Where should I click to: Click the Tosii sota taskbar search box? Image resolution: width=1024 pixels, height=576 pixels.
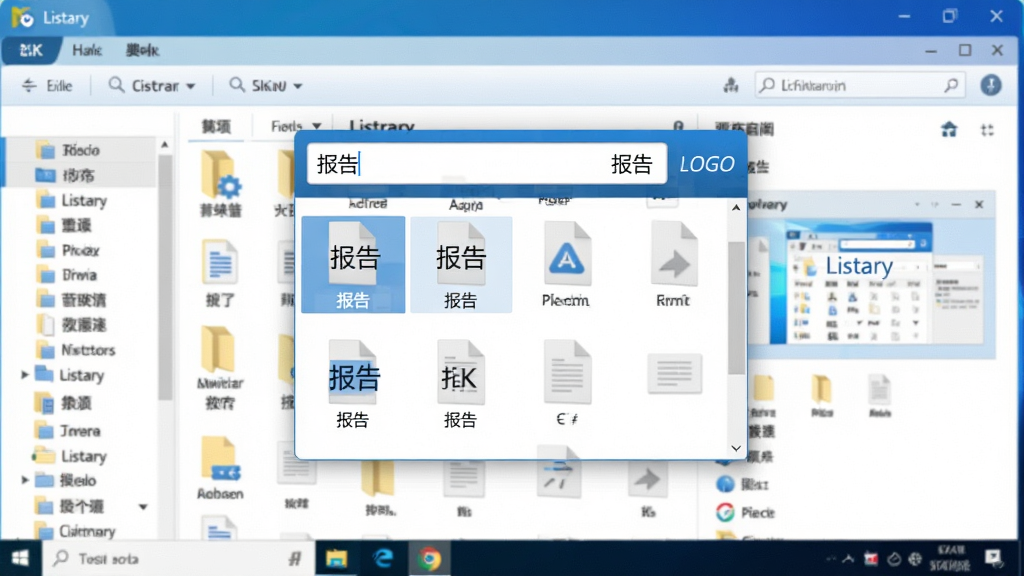coord(179,558)
